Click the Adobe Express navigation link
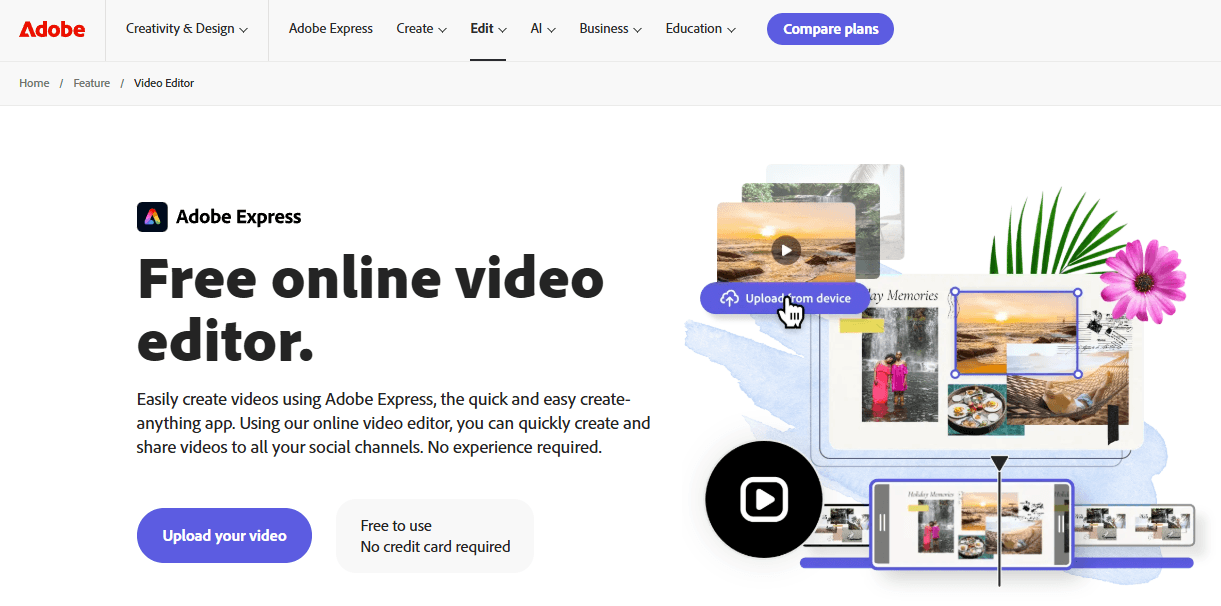Screen dimensions: 1221x606 [x=330, y=29]
